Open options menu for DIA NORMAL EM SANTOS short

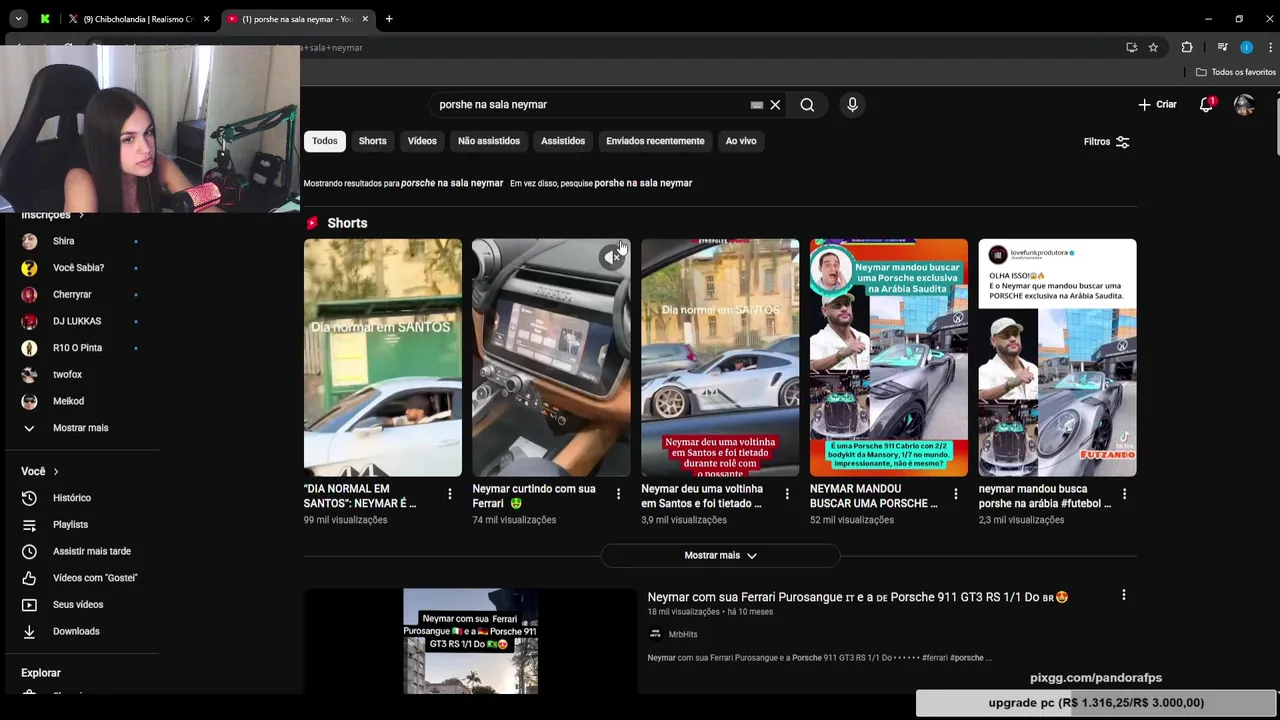point(450,494)
